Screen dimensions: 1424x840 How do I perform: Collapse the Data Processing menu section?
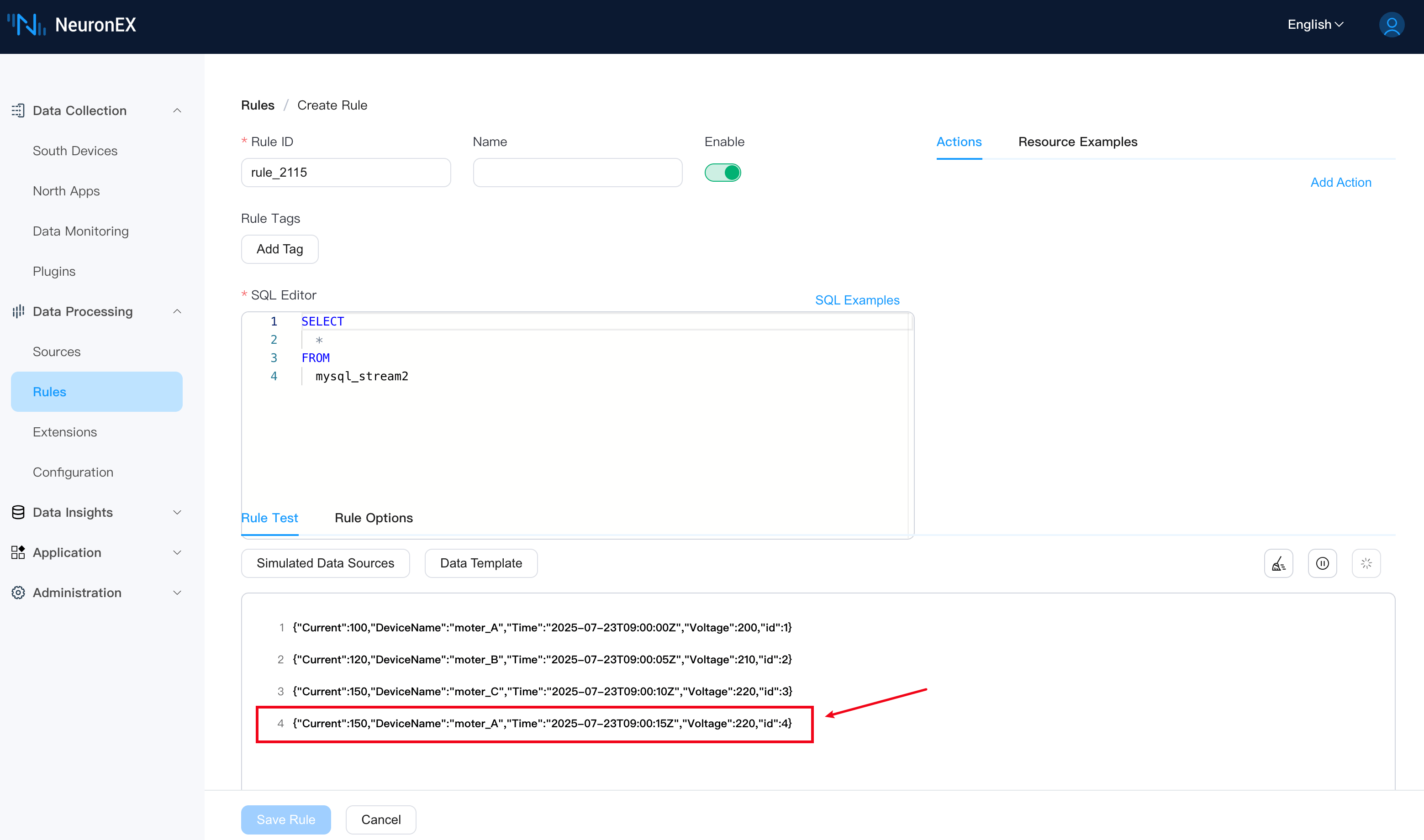(177, 312)
